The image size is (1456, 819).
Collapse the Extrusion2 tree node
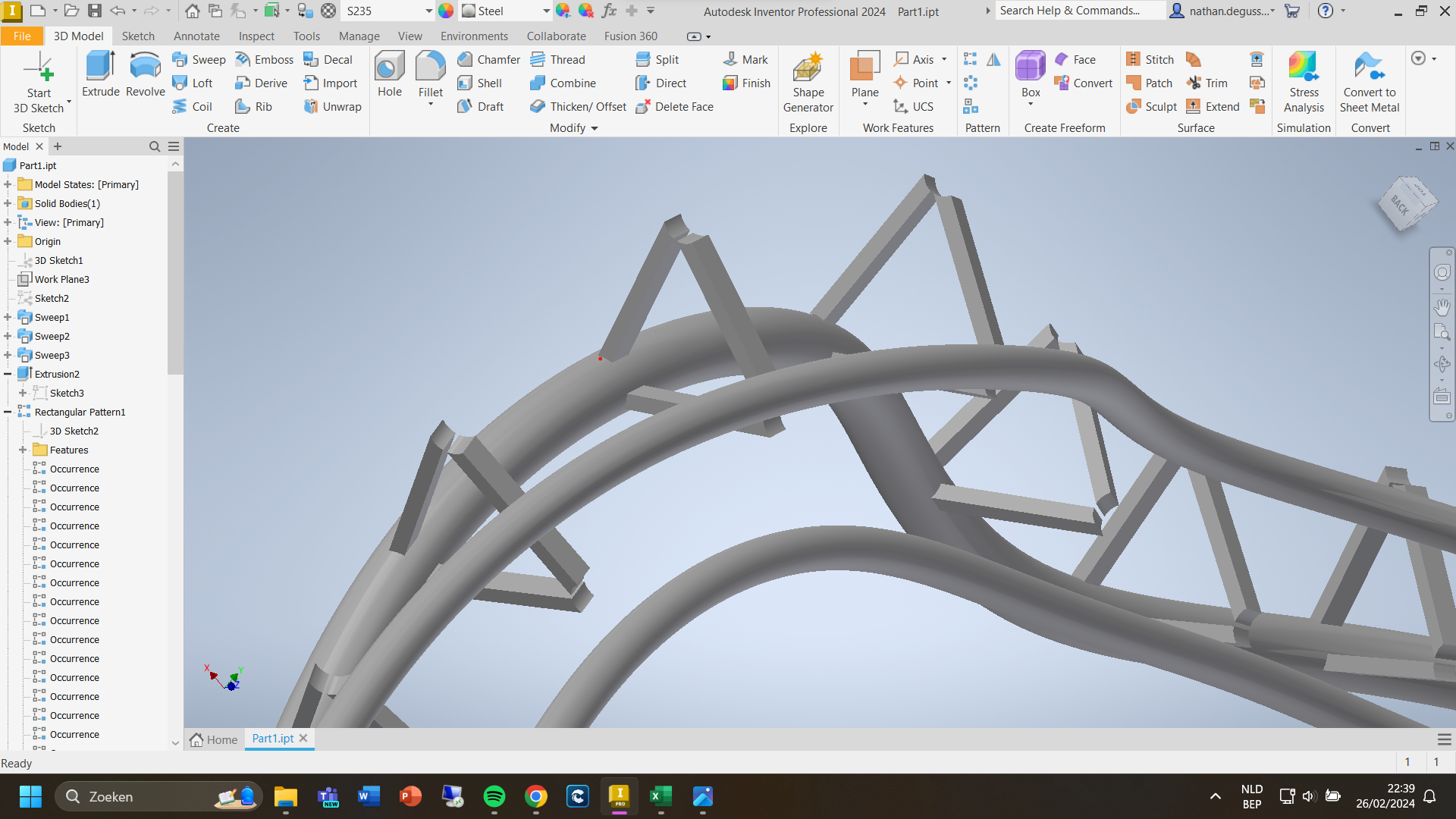point(8,374)
